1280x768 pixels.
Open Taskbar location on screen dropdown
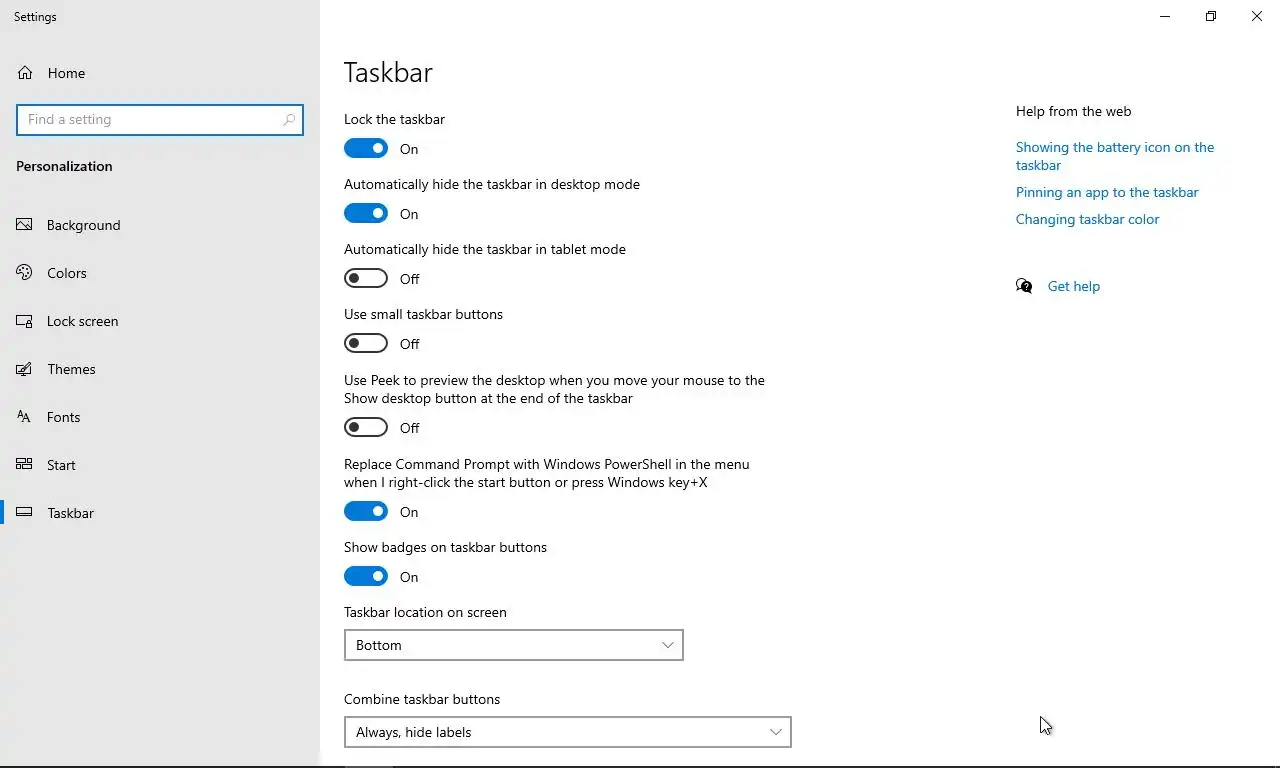[x=513, y=645]
